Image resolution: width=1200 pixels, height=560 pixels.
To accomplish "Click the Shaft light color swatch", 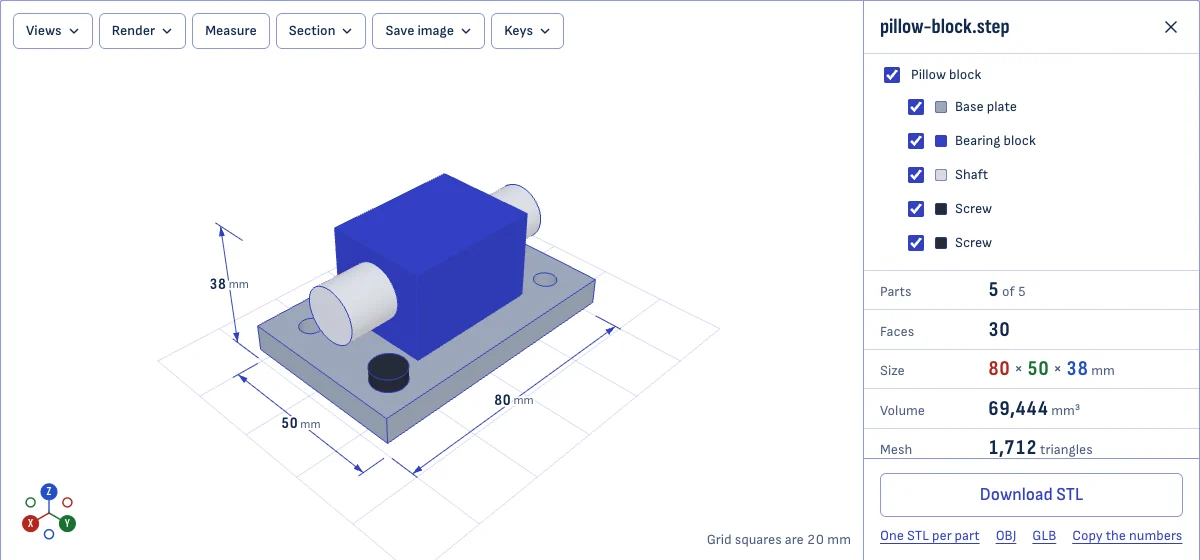I will (x=941, y=175).
